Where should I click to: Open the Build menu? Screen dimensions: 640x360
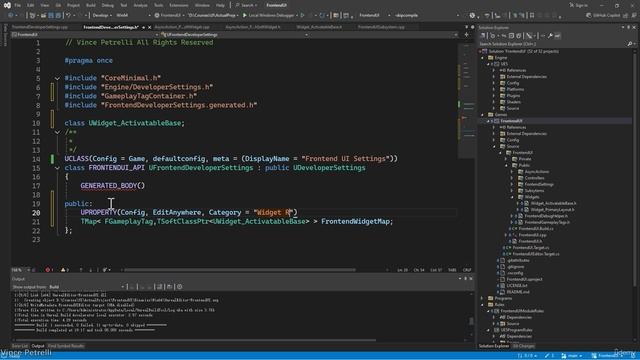(x=91, y=5)
